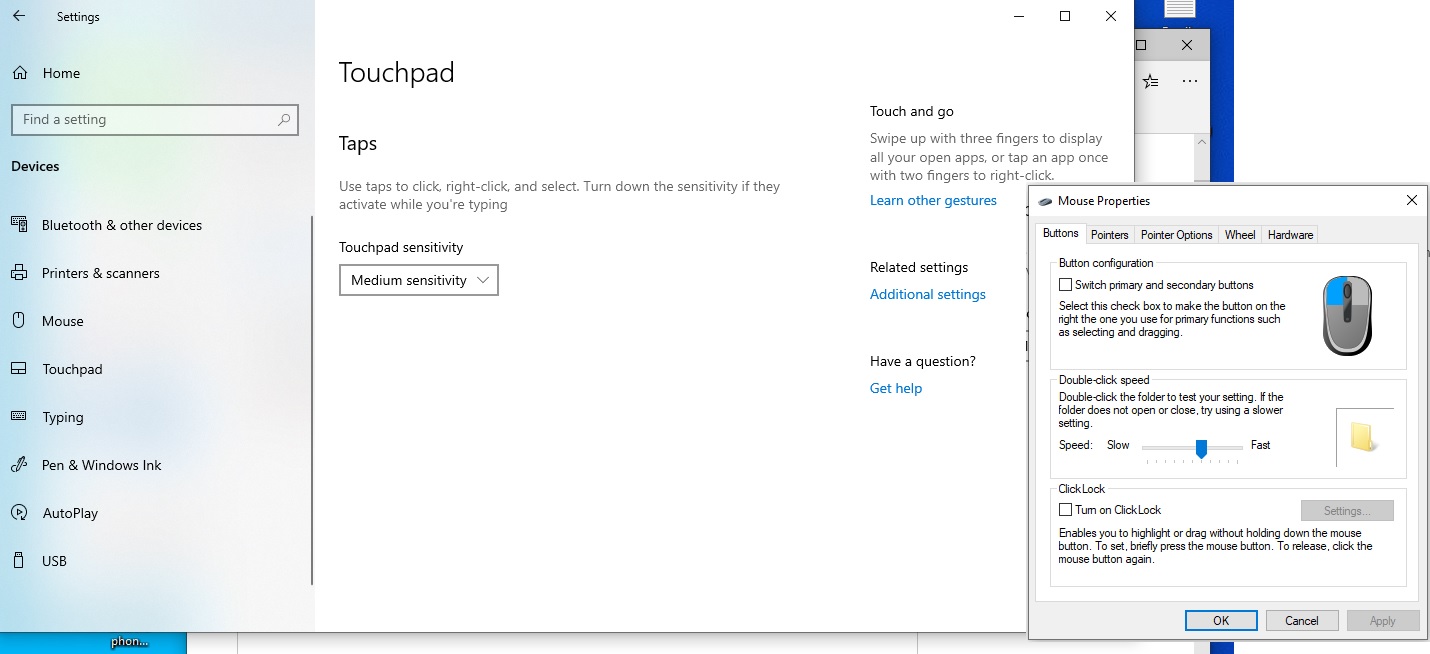The width and height of the screenshot is (1430, 654).
Task: Confirm Mouse Properties with OK
Action: click(x=1221, y=620)
